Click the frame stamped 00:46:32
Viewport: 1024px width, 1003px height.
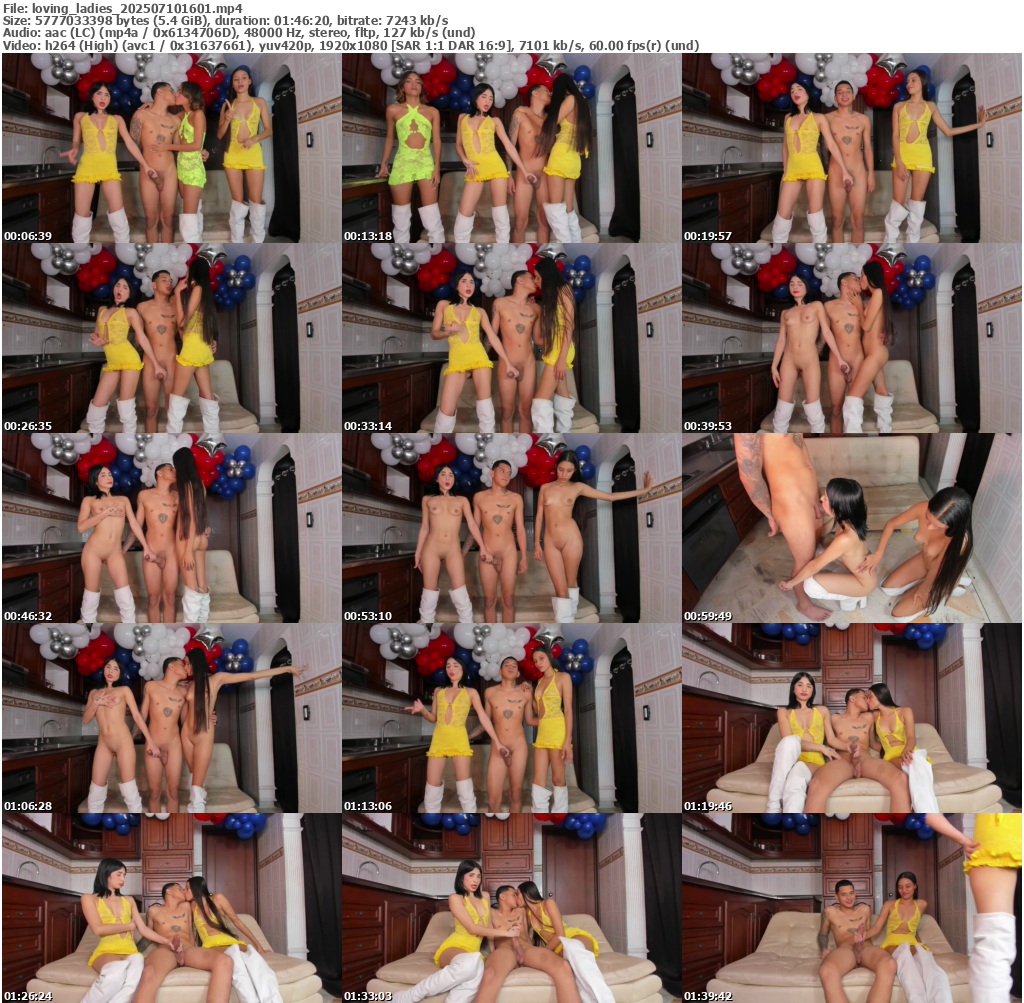click(171, 528)
